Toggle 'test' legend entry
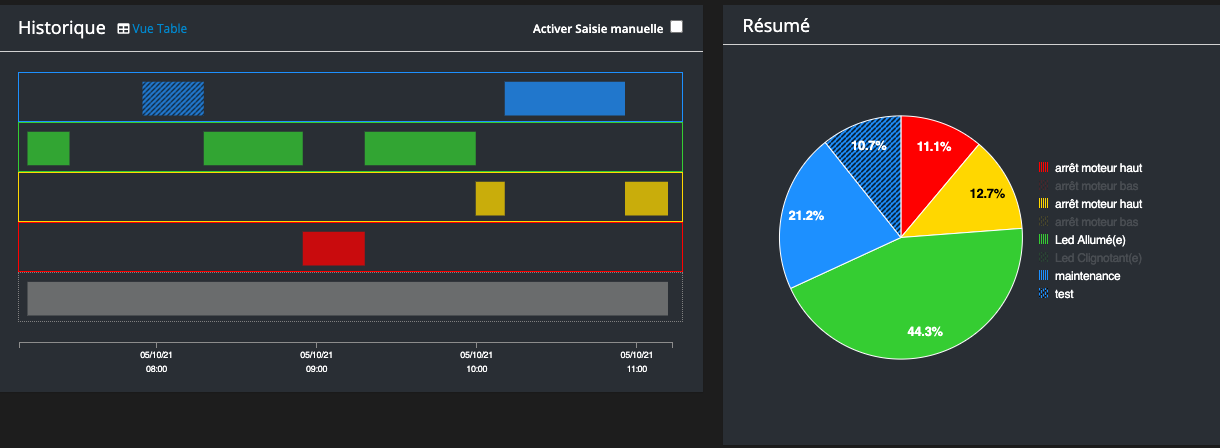The width and height of the screenshot is (1220, 448). (1056, 294)
